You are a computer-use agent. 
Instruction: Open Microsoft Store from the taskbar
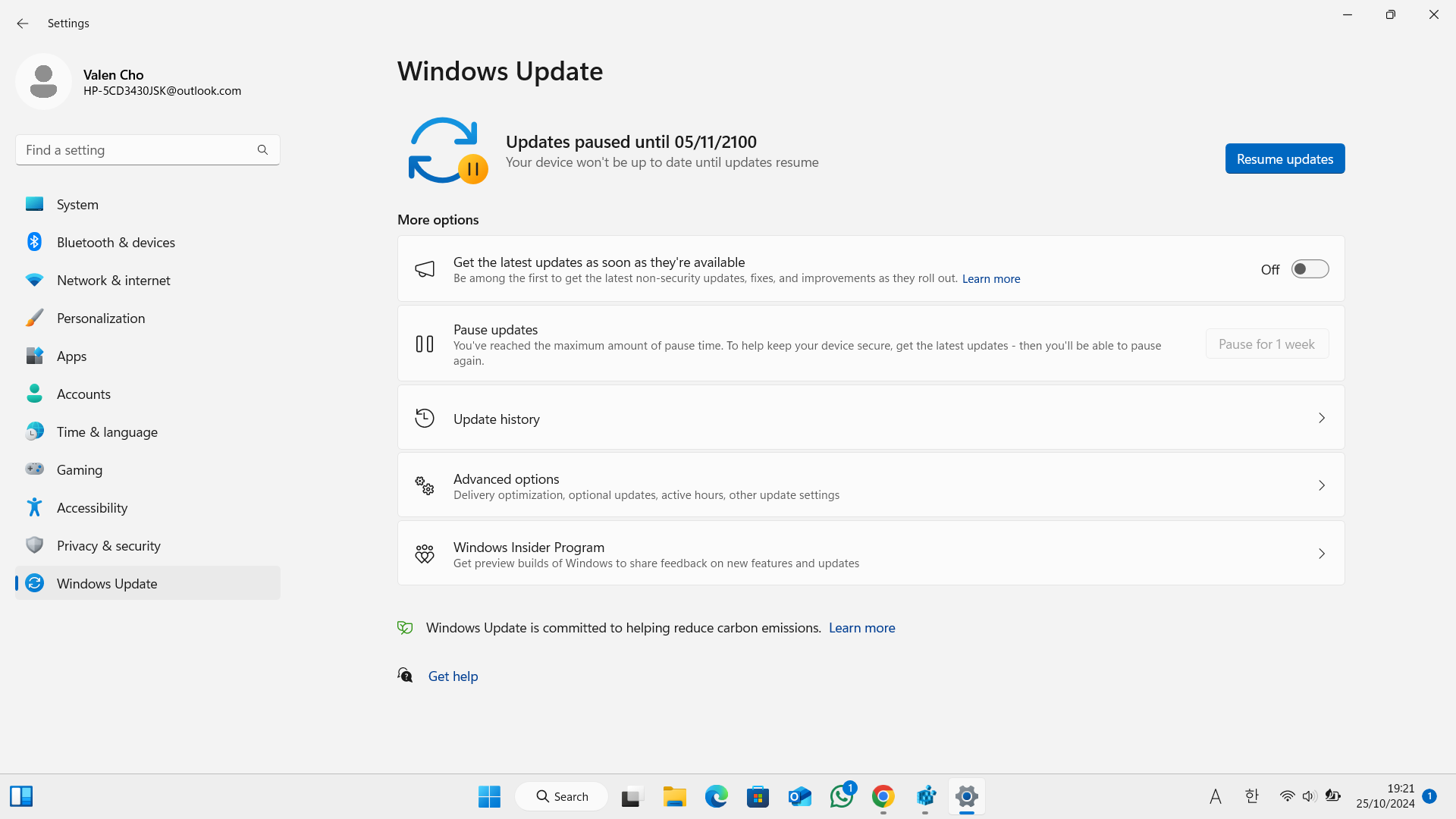[758, 796]
